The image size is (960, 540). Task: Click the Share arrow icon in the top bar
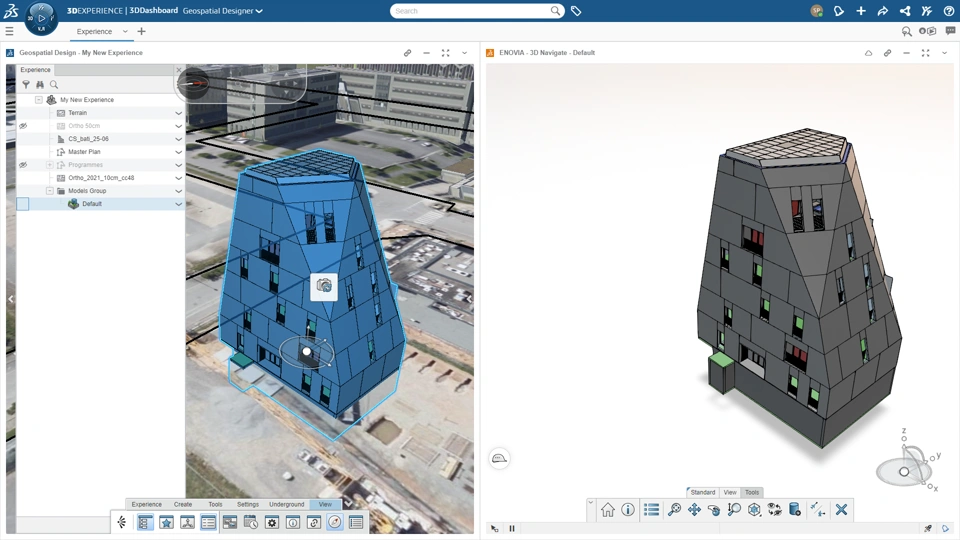tap(883, 11)
